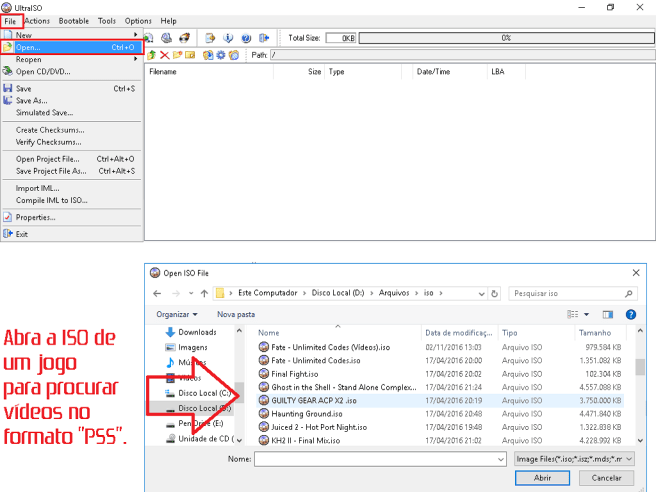Expand the Organizar dropdown
656x492 pixels.
pyautogui.click(x=177, y=314)
